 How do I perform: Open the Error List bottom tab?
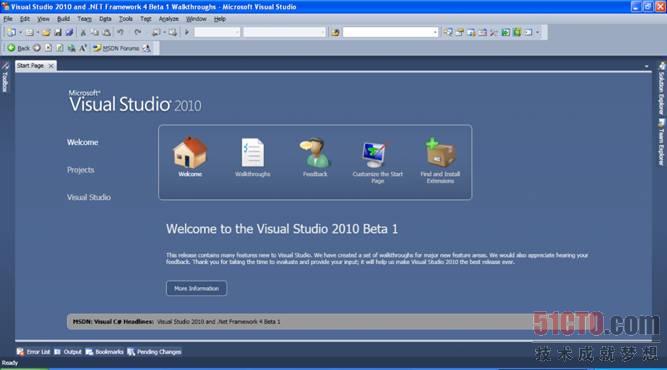click(x=34, y=352)
